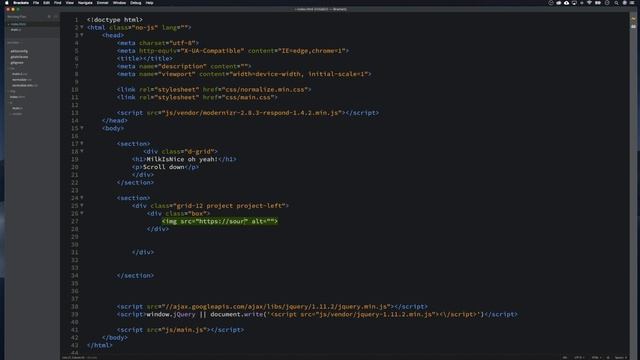Click the highlighted img tag on line 27
This screenshot has width=640, height=360.
click(220, 221)
